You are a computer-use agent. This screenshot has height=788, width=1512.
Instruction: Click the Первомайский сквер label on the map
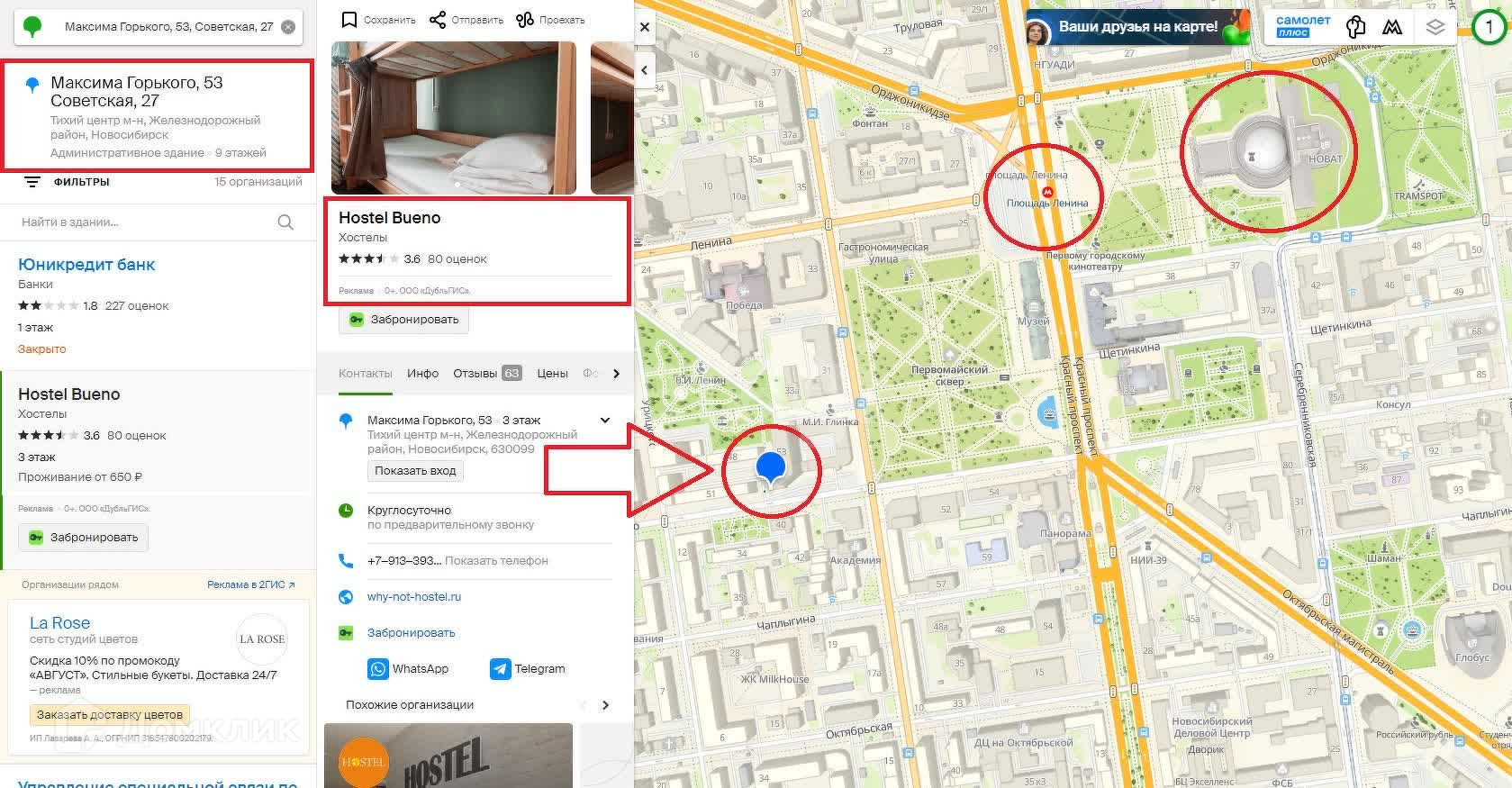[x=949, y=376]
